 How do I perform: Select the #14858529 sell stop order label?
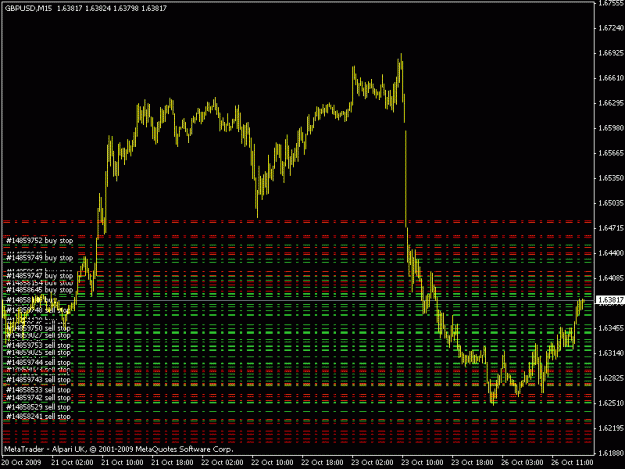coord(38,407)
